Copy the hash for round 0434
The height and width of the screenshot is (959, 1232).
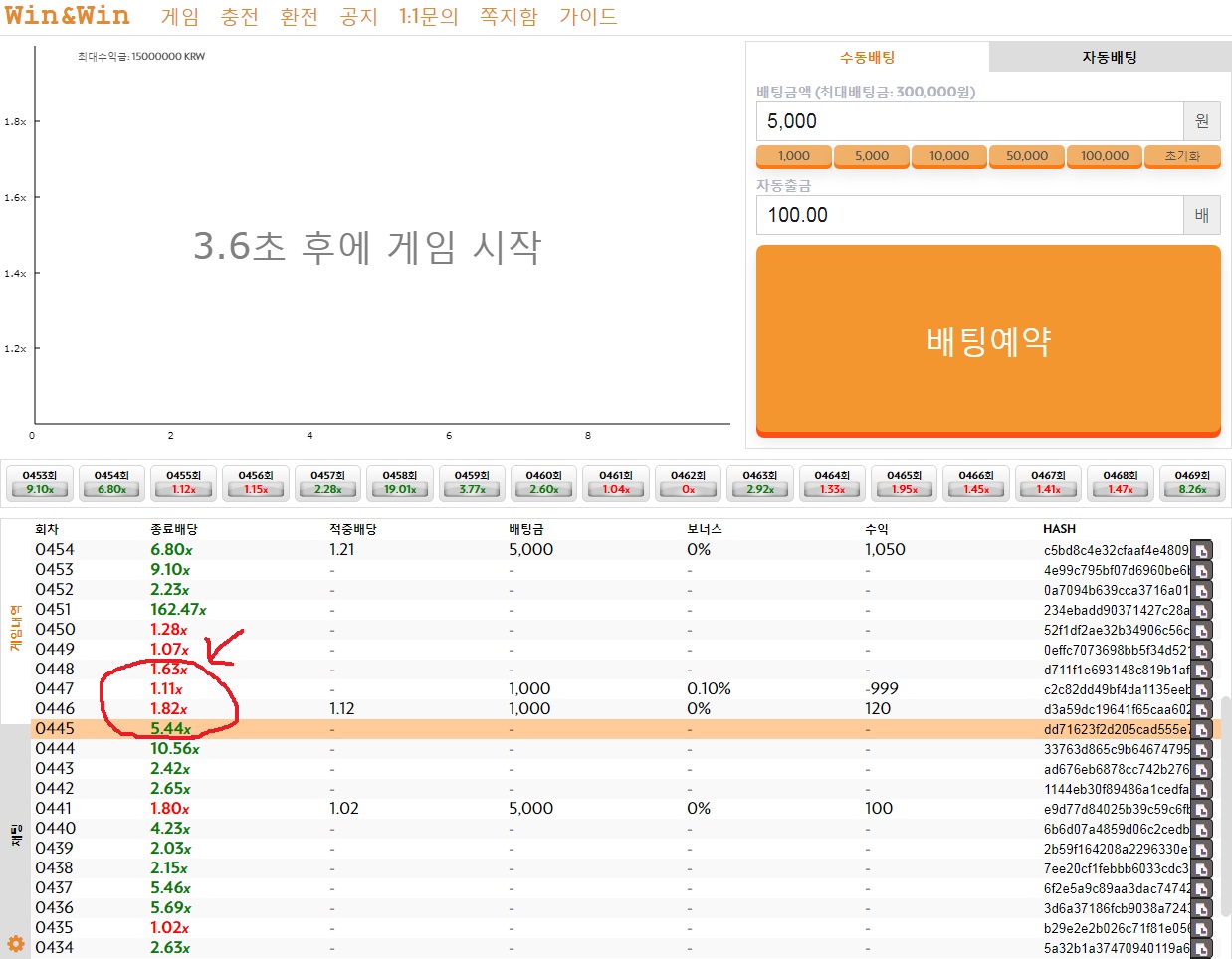click(1201, 948)
